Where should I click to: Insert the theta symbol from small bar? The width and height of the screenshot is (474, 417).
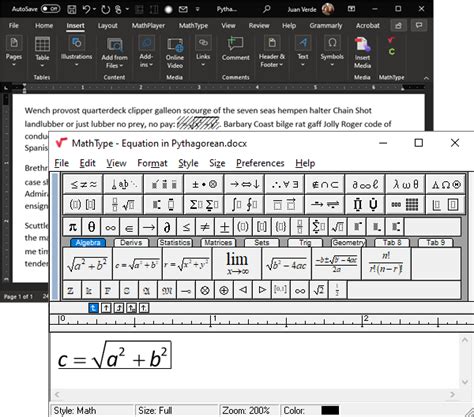tap(91, 227)
